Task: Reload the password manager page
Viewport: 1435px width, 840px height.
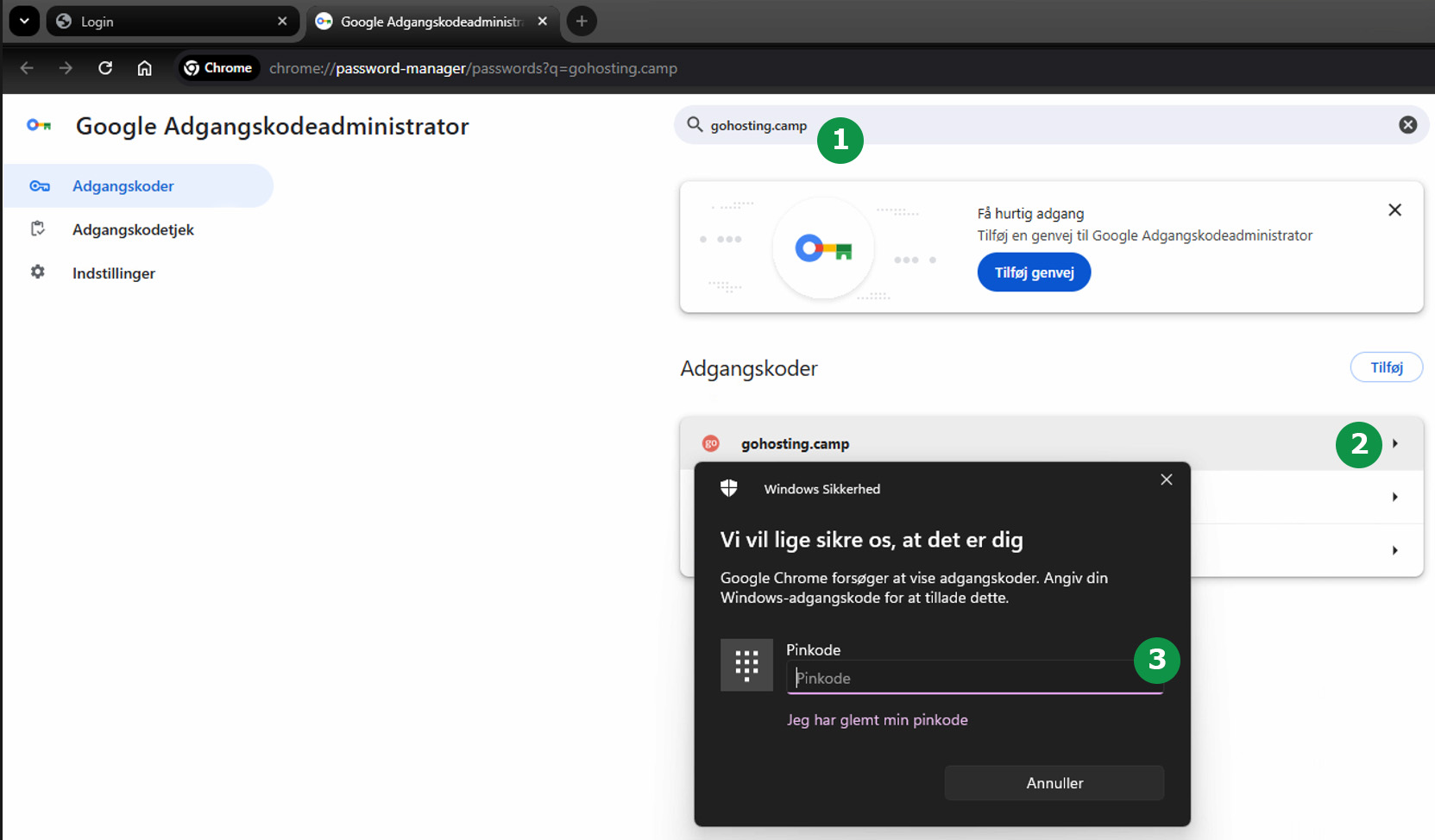Action: tap(105, 68)
